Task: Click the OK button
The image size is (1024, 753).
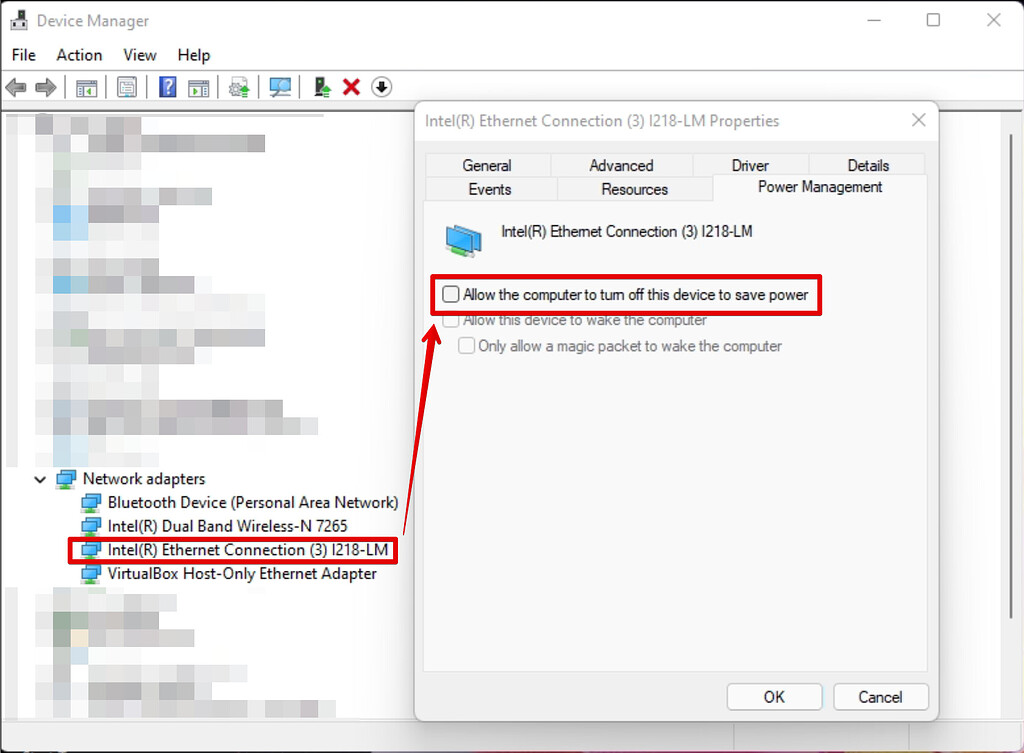Action: pyautogui.click(x=774, y=697)
